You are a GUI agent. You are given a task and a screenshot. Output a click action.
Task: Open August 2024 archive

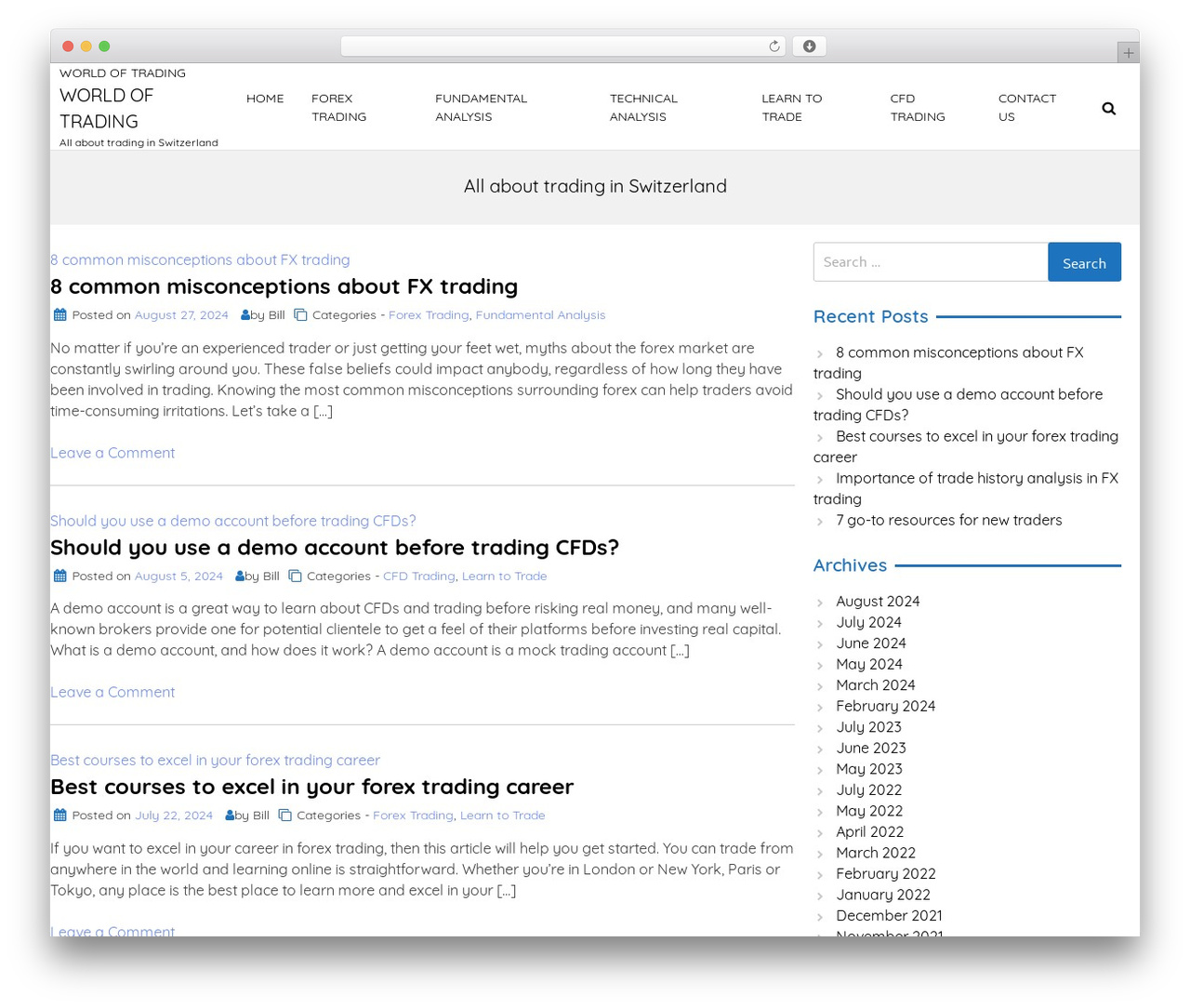point(878,602)
